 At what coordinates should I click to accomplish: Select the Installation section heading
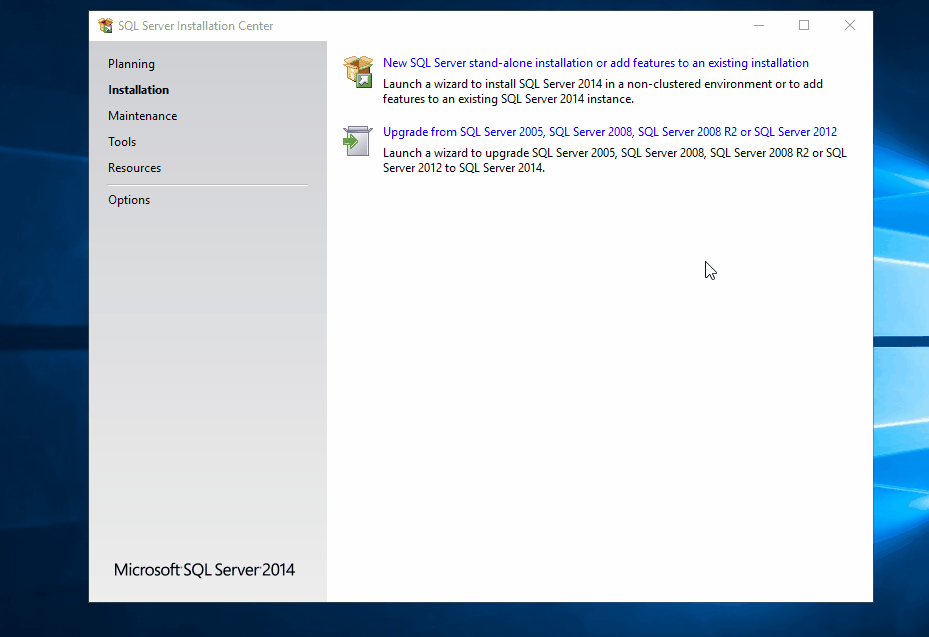coord(138,89)
